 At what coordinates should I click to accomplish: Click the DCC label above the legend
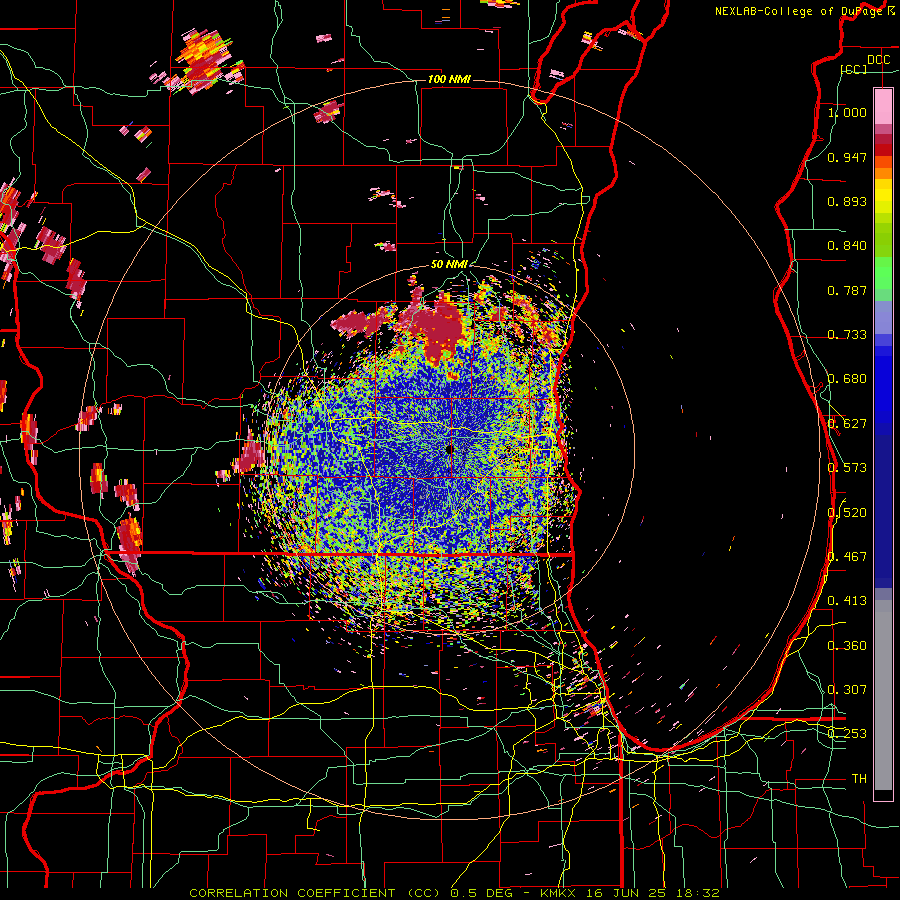coord(878,60)
